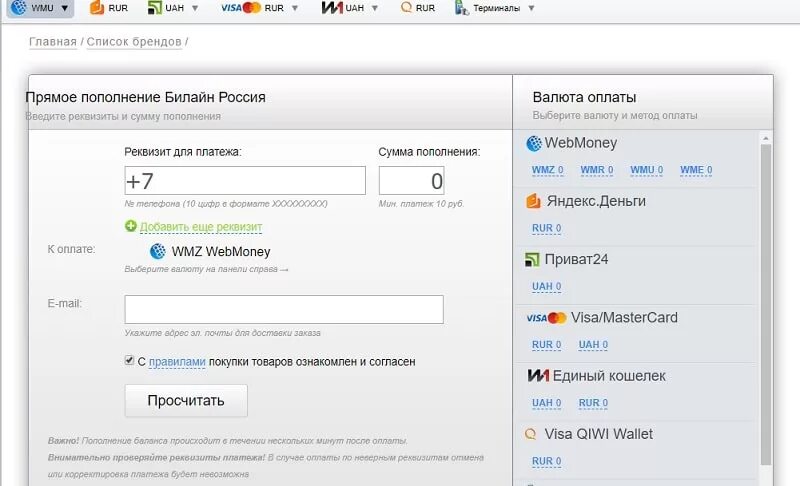Click Яндекс.Деньги wallet icon in panel

[533, 201]
